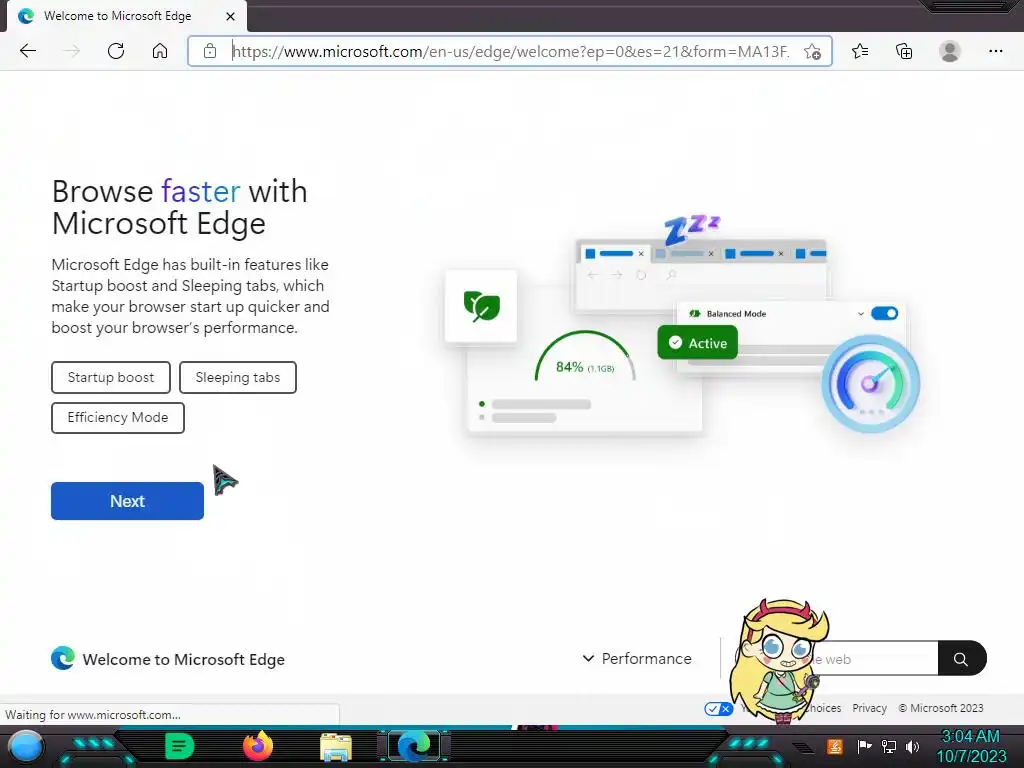Close the Welcome to Microsoft Edge tab
The width and height of the screenshot is (1024, 768).
230,16
